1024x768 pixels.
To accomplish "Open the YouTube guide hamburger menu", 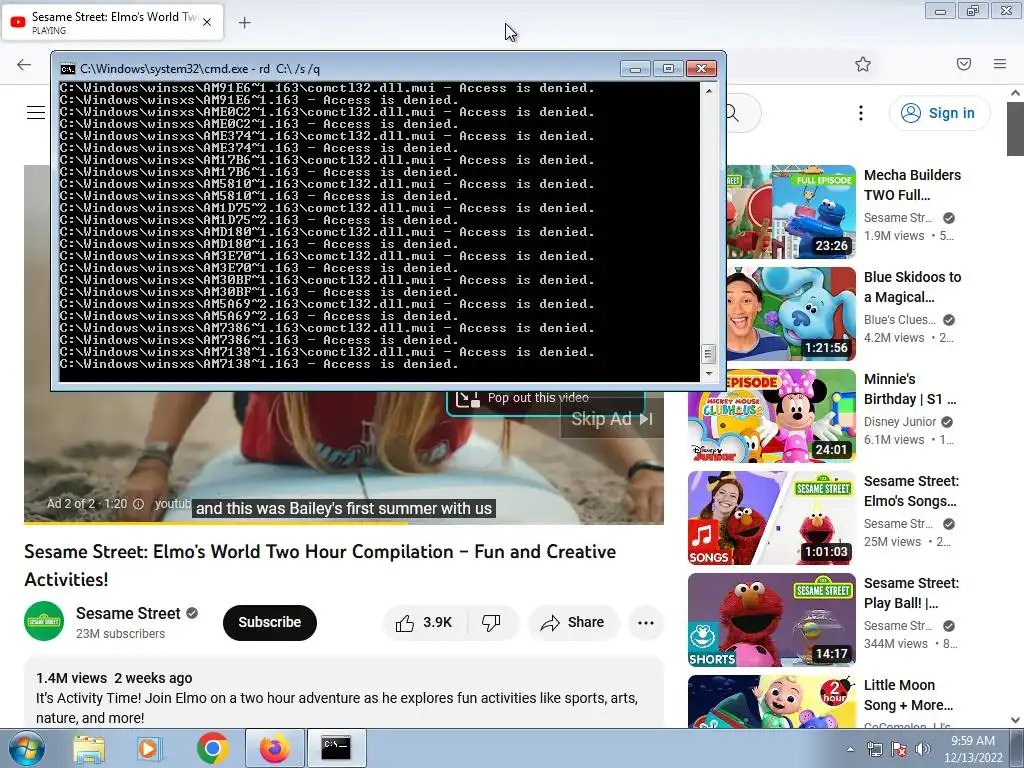I will (36, 112).
